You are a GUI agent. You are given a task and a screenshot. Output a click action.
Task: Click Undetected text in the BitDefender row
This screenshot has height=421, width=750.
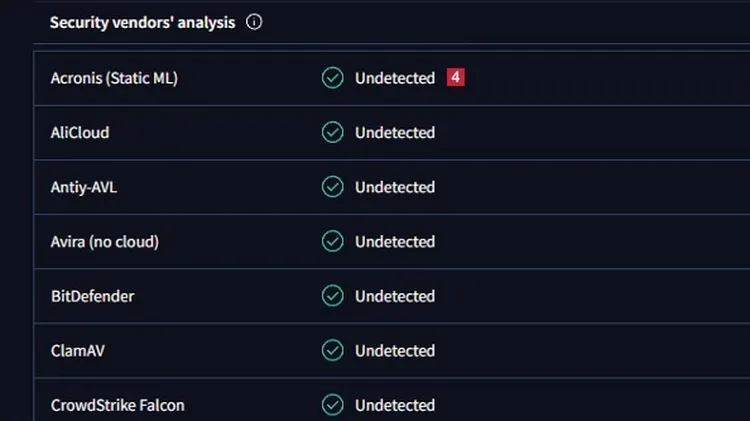tap(395, 296)
